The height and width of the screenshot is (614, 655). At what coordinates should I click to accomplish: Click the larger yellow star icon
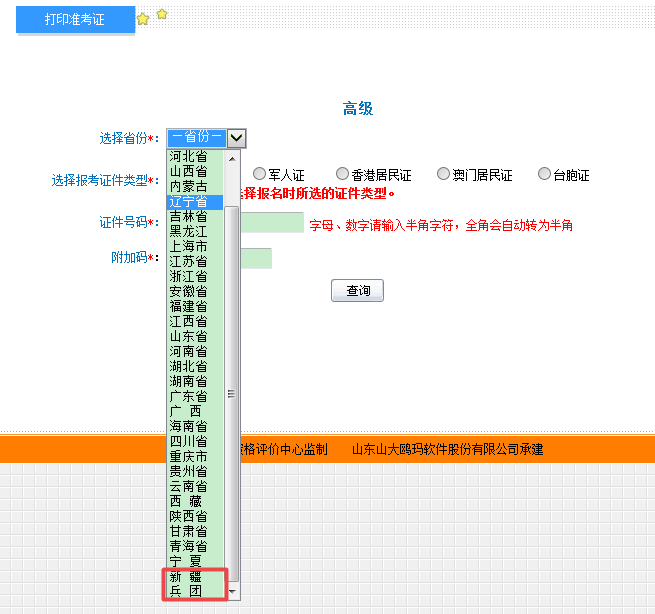pyautogui.click(x=143, y=20)
